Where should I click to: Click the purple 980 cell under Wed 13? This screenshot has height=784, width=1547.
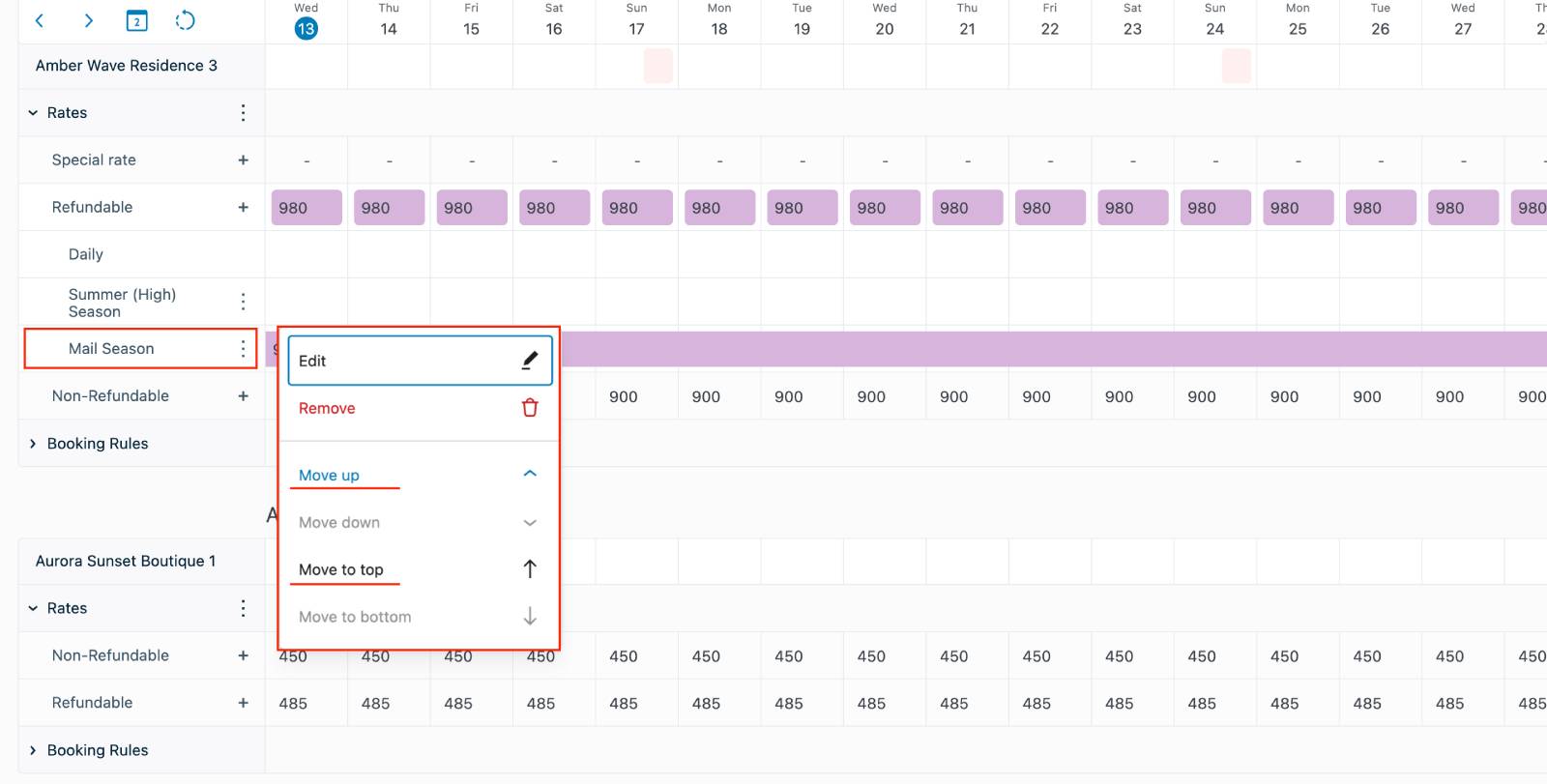click(x=306, y=208)
